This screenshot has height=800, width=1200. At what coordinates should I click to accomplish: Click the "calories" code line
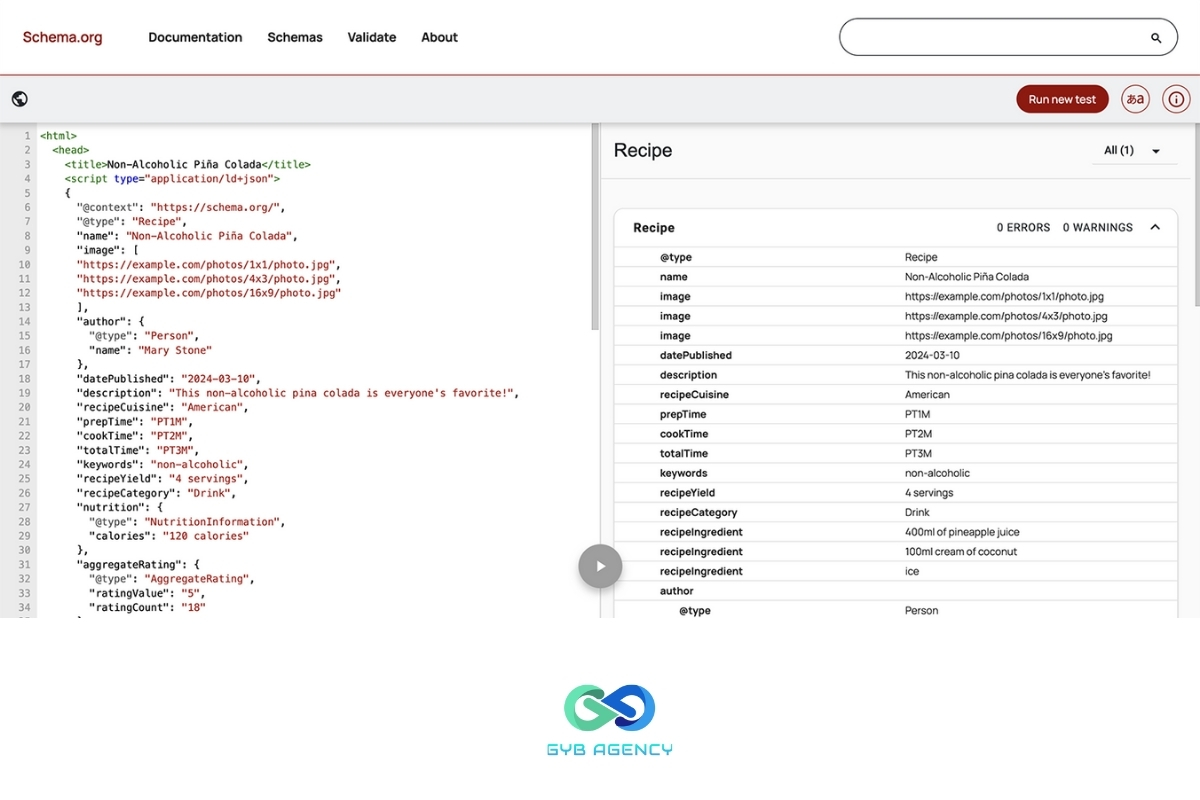pyautogui.click(x=169, y=536)
